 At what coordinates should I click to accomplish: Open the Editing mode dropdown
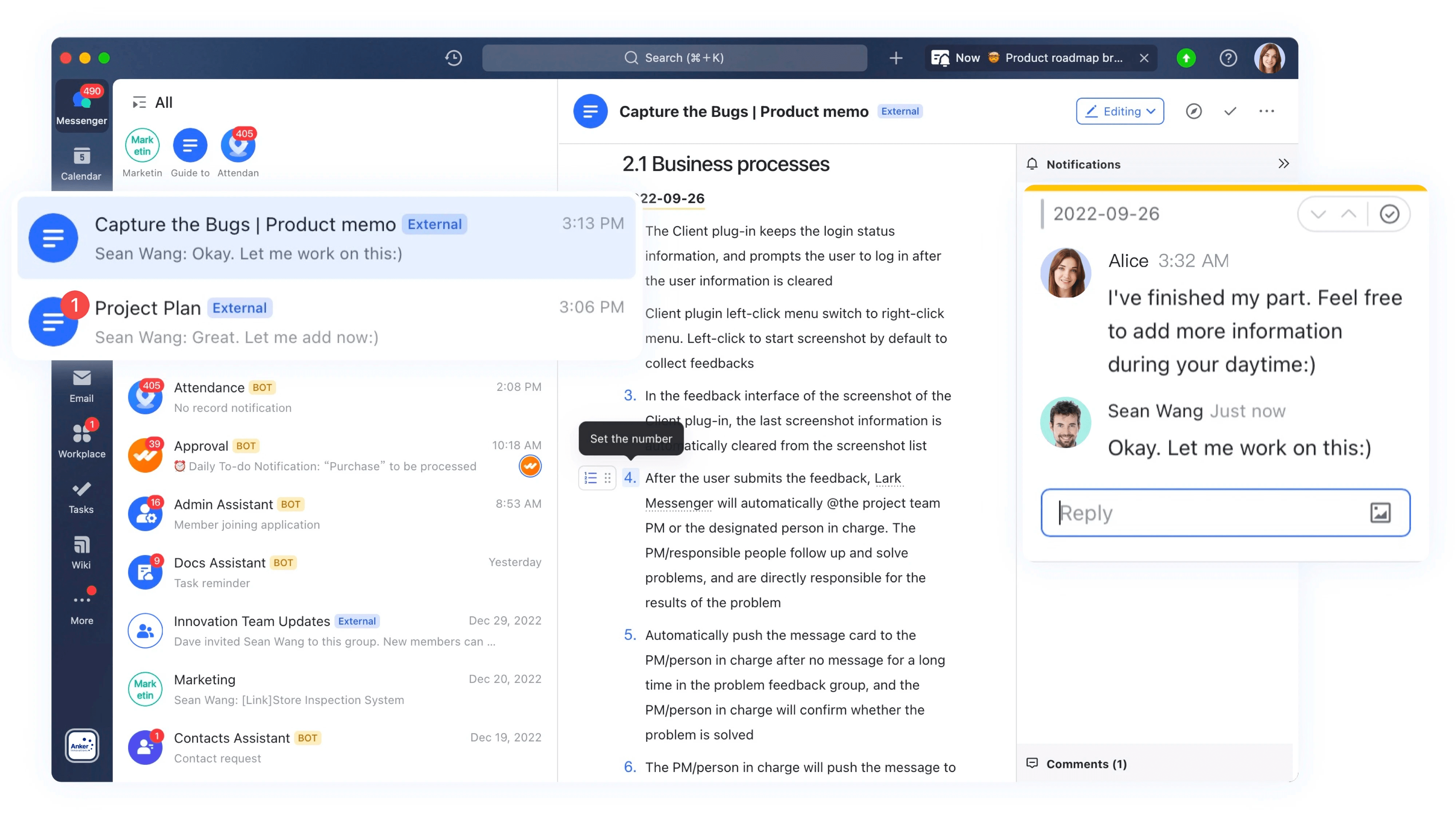pos(1120,111)
